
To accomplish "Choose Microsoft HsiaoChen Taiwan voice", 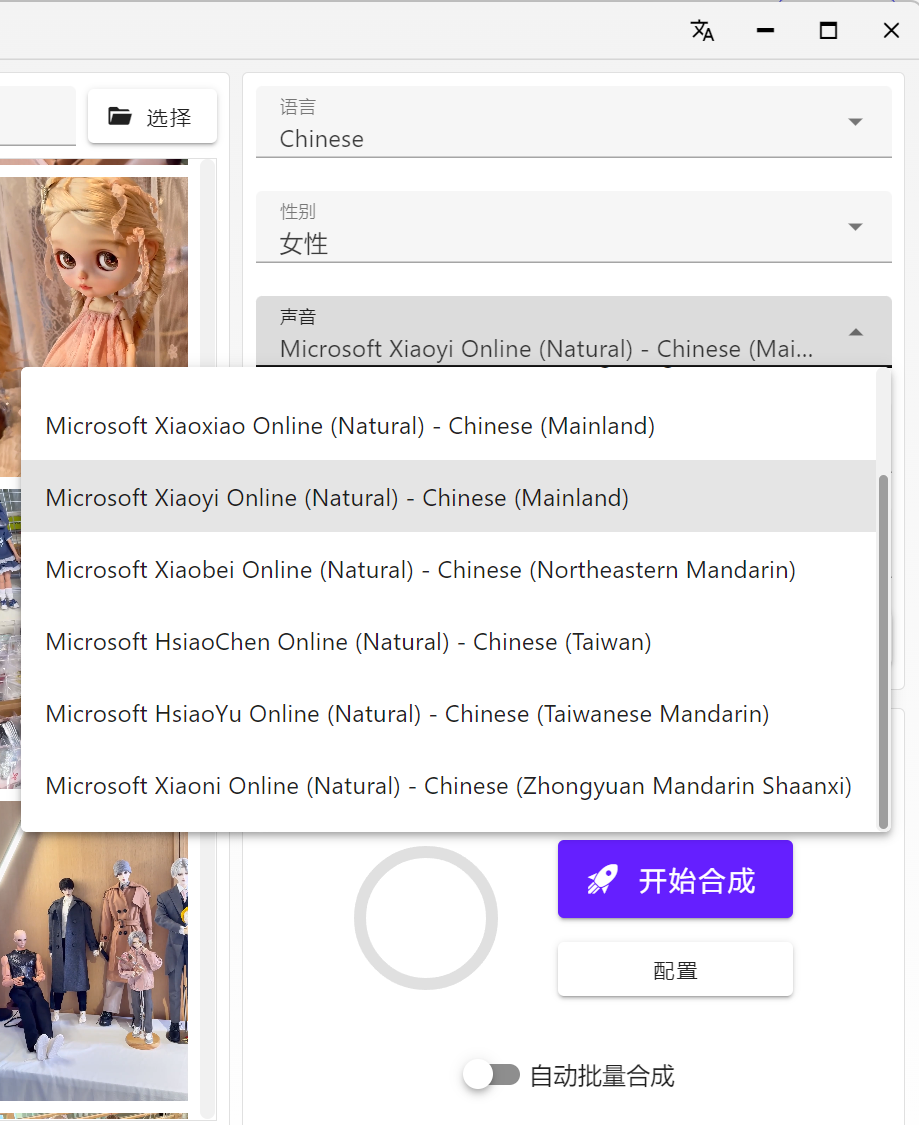I will (448, 641).
